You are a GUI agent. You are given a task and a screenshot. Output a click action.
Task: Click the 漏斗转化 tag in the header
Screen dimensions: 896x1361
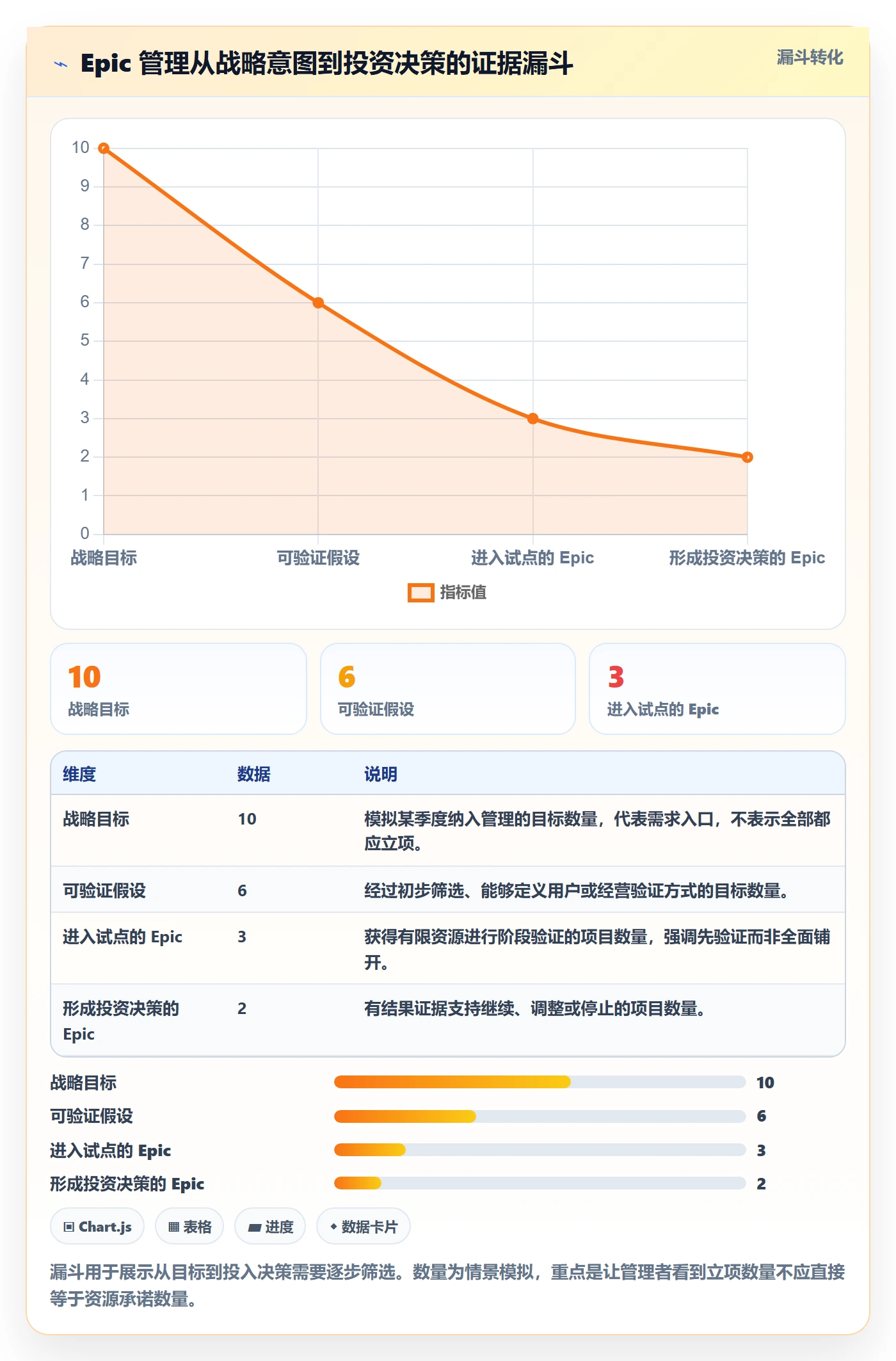810,58
